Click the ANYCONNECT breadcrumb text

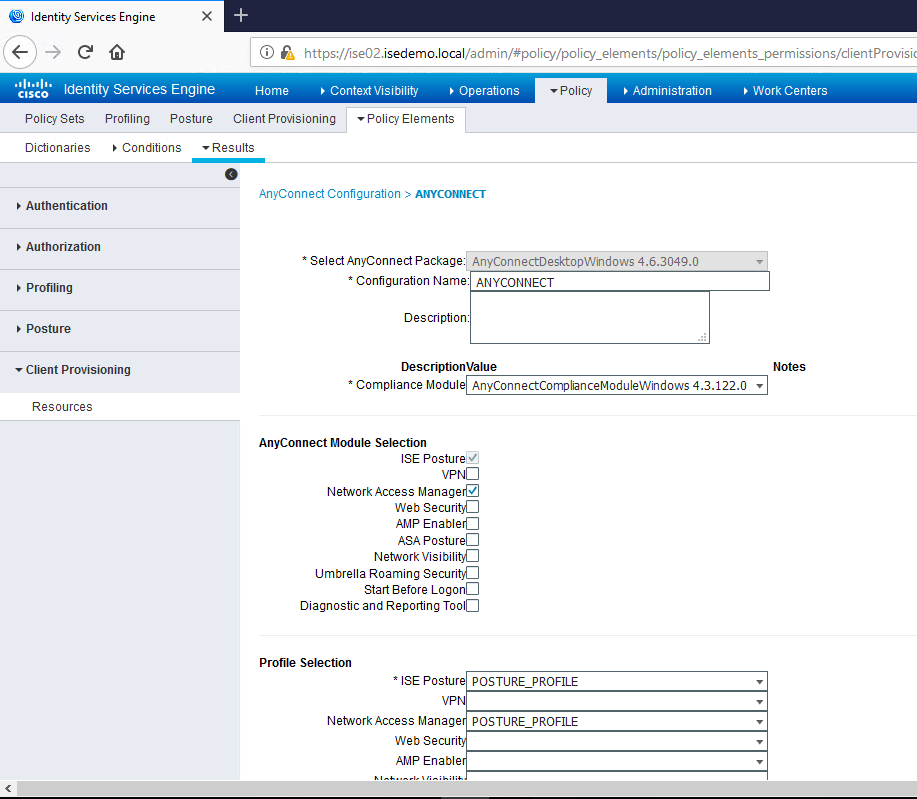click(450, 194)
